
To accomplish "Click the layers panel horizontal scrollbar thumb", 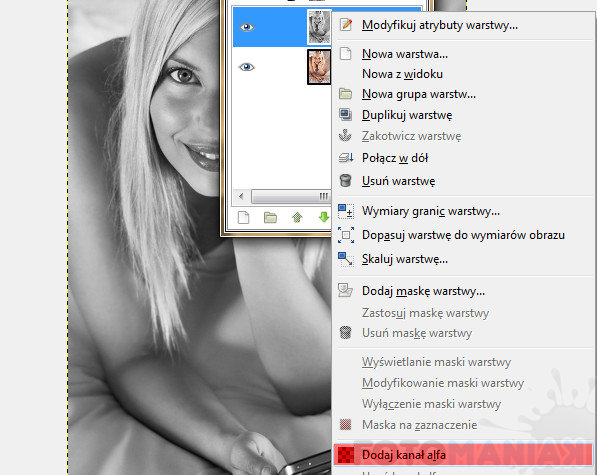I will click(291, 196).
